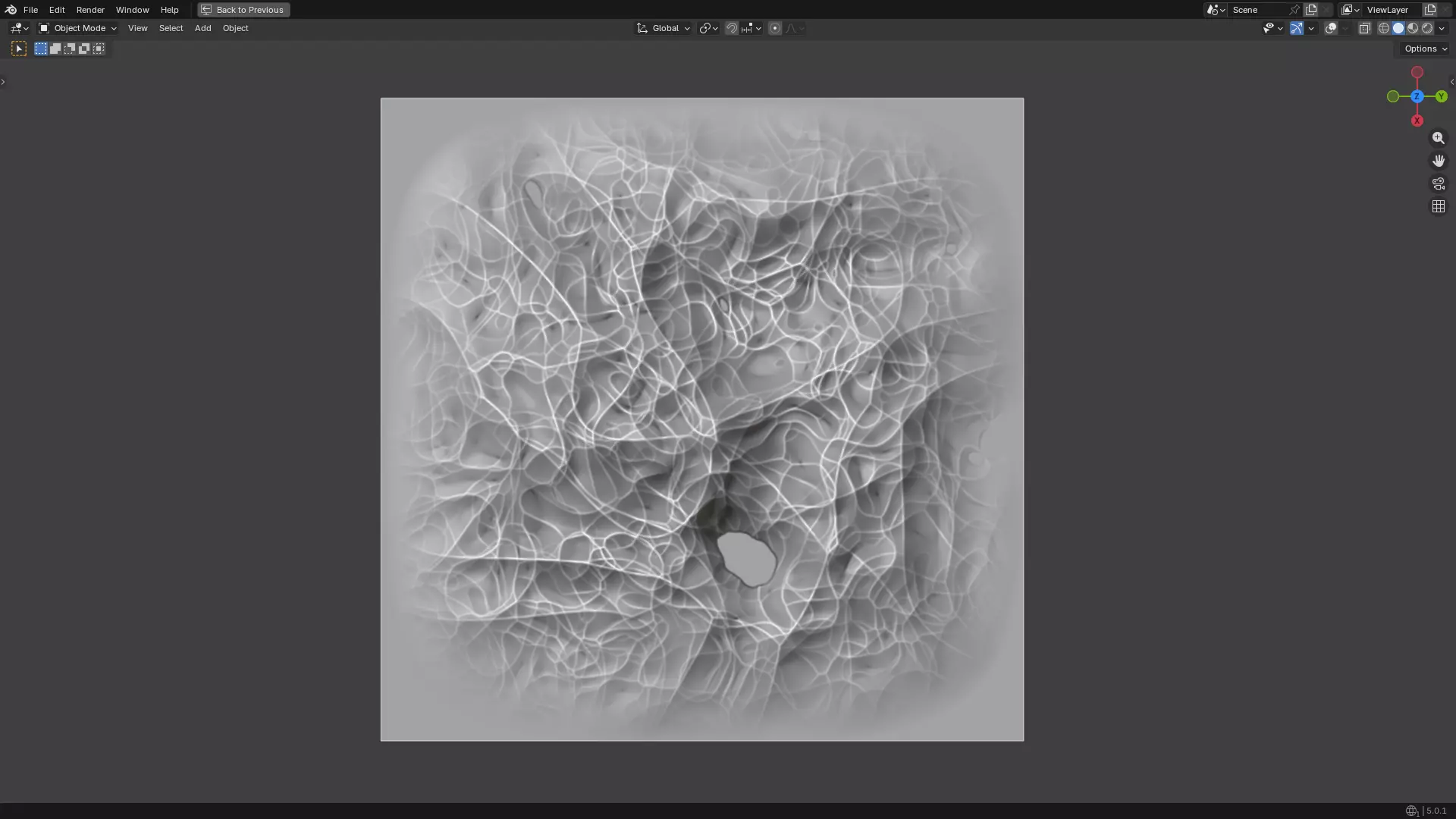Image resolution: width=1456 pixels, height=819 pixels.
Task: Click the red X axis on navigation gizmo
Action: point(1417,121)
